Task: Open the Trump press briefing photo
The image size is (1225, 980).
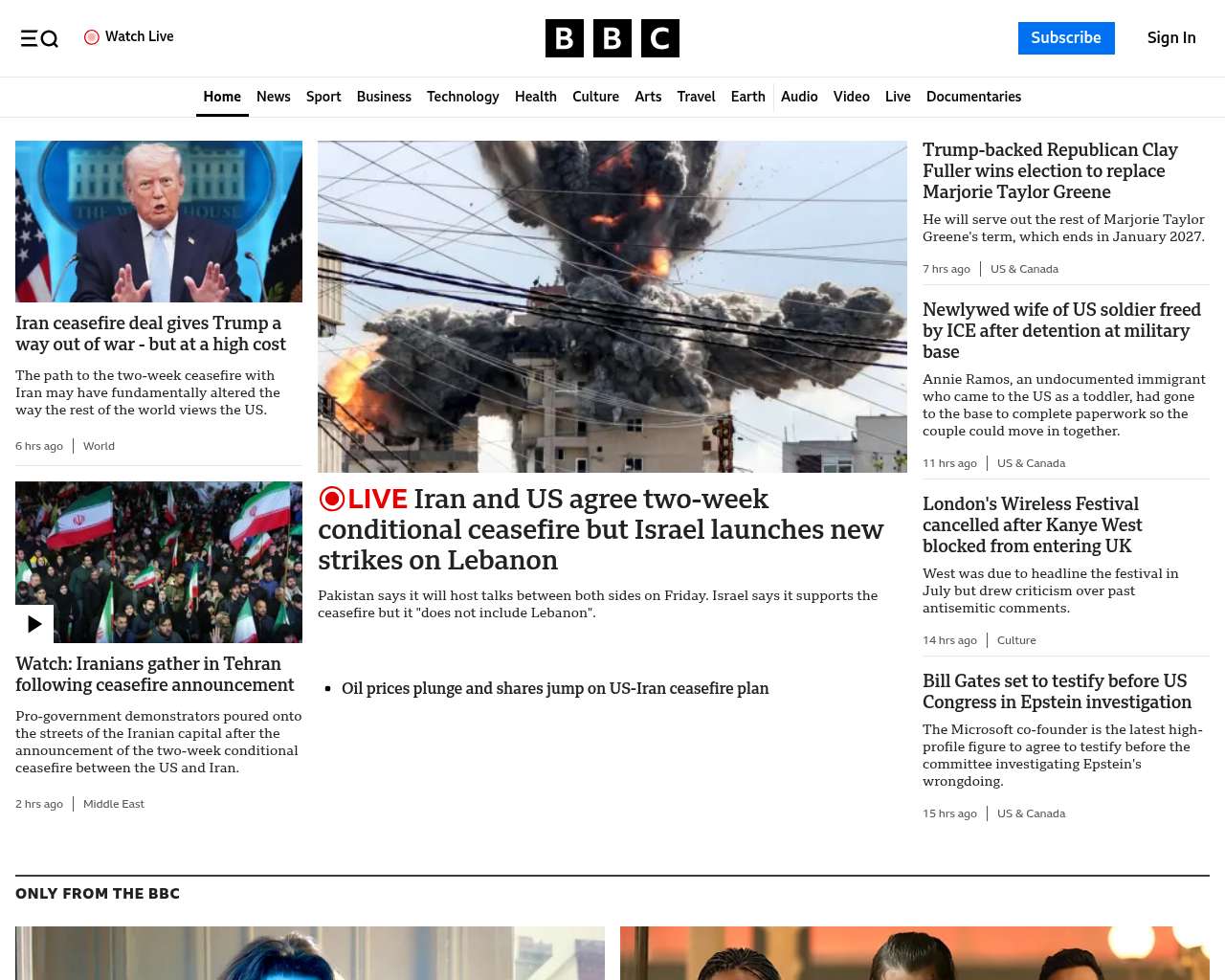Action: 159,221
